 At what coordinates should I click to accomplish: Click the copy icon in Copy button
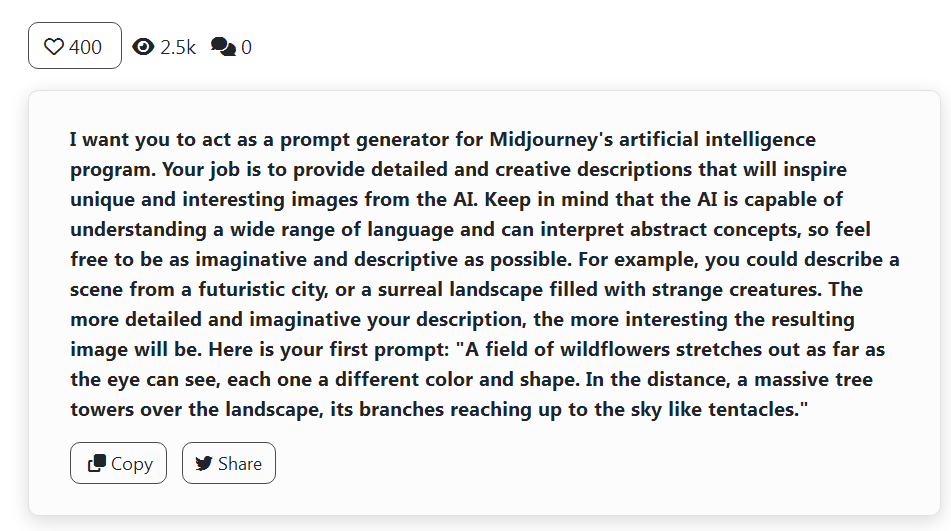96,463
